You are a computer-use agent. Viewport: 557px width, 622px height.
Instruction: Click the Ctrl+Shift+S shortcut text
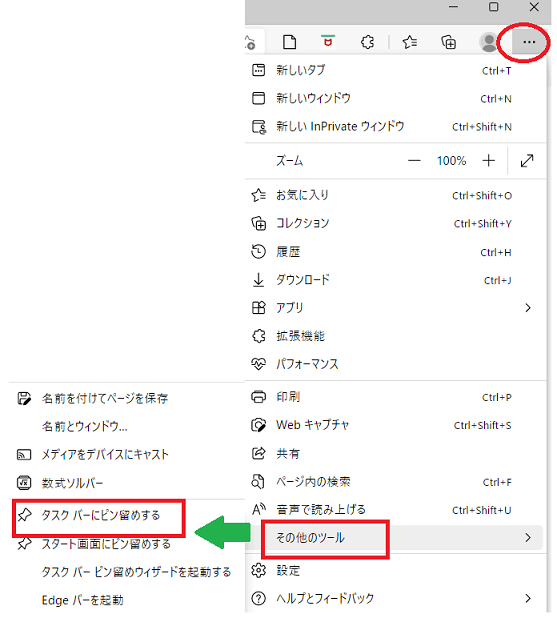pyautogui.click(x=482, y=425)
